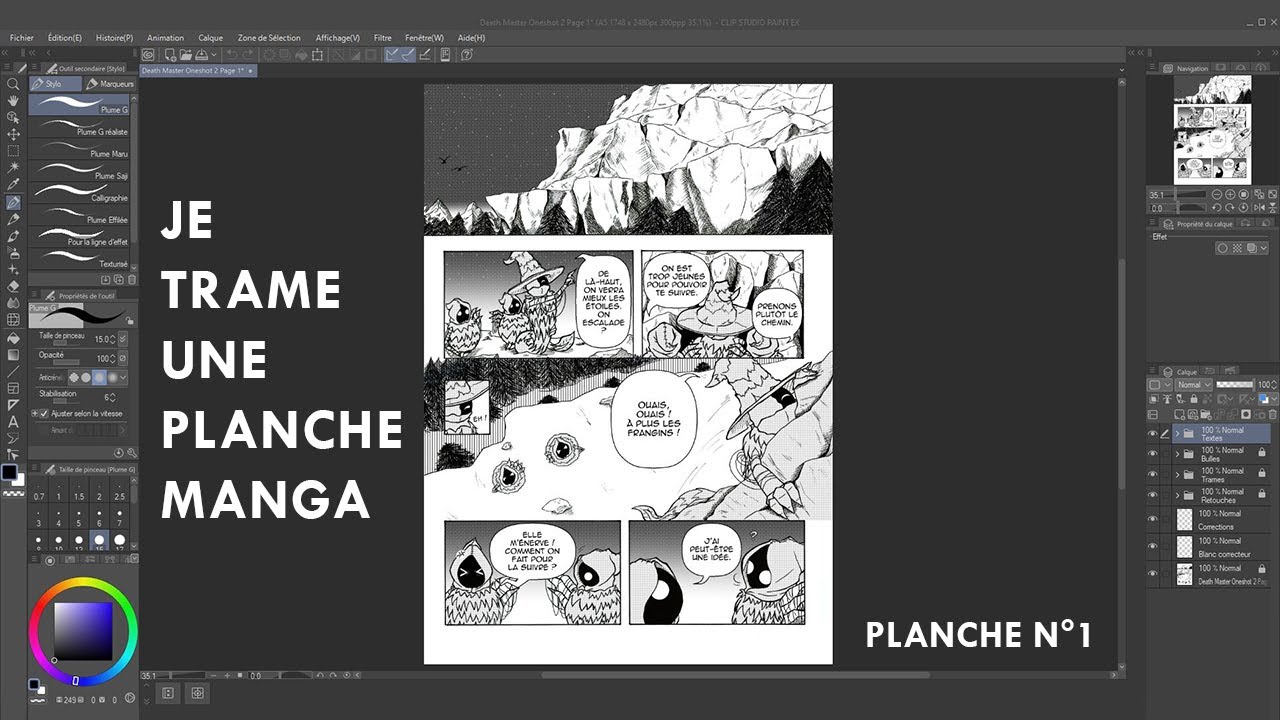The height and width of the screenshot is (720, 1280).
Task: Open Clip Studio launcher icon in the command bar
Action: [148, 55]
